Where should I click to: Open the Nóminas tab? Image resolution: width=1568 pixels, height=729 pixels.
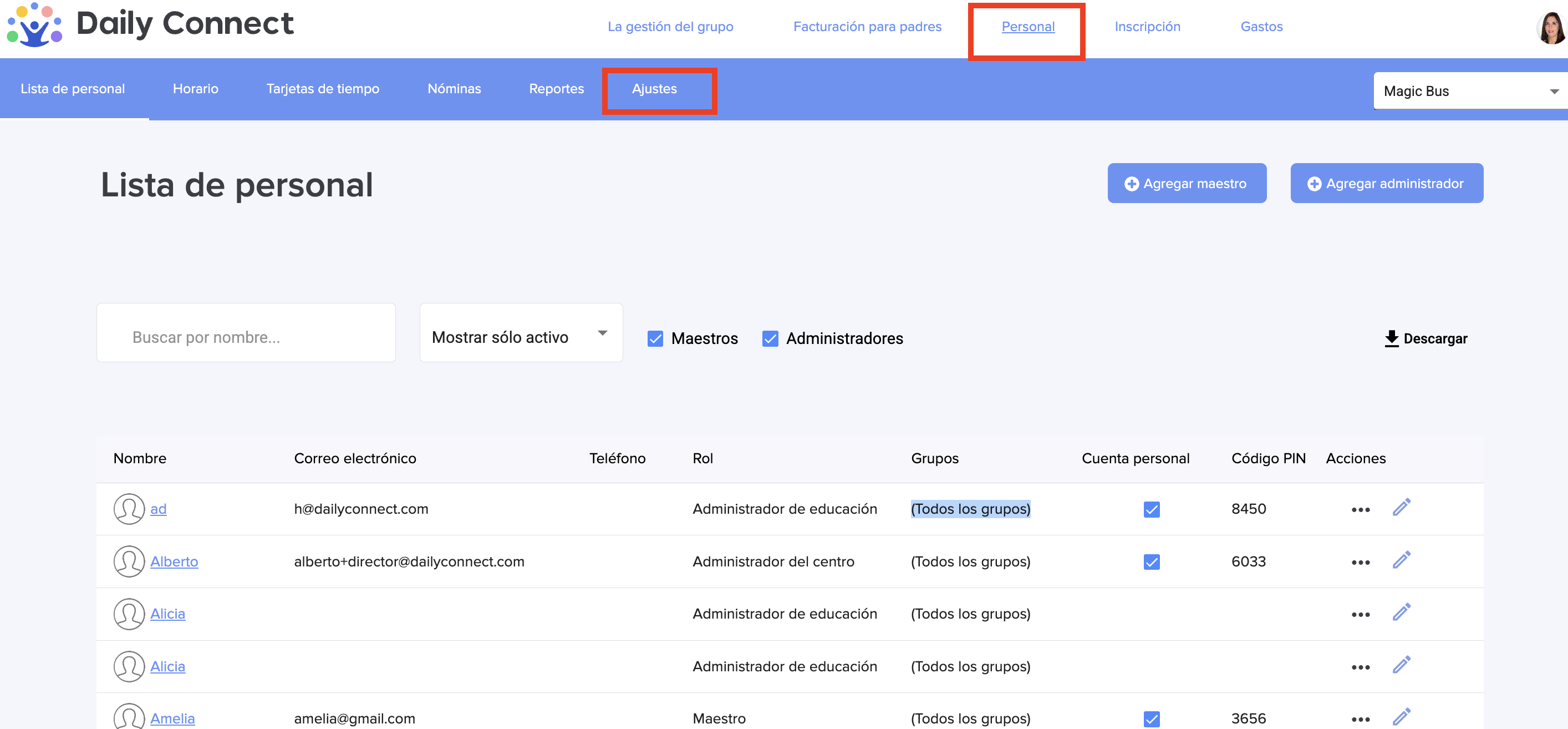[454, 89]
